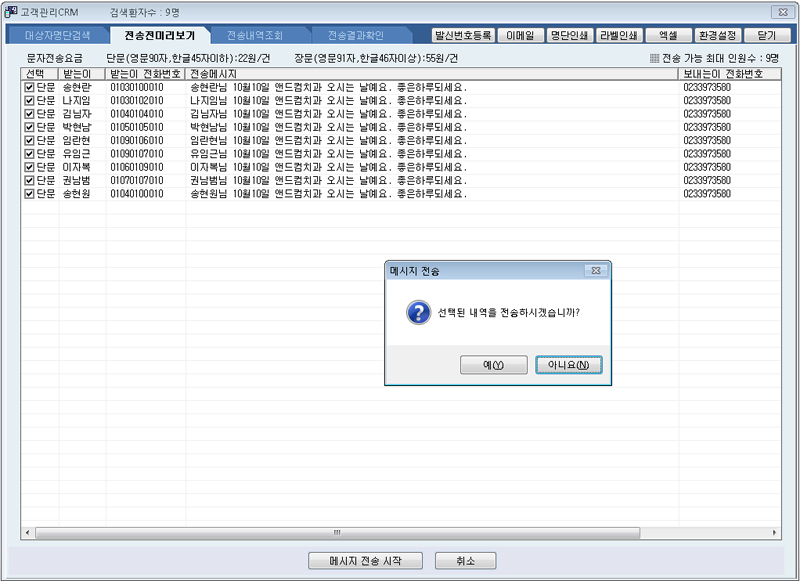Open the 전송내역조회 tab
The image size is (800, 581).
tap(254, 35)
